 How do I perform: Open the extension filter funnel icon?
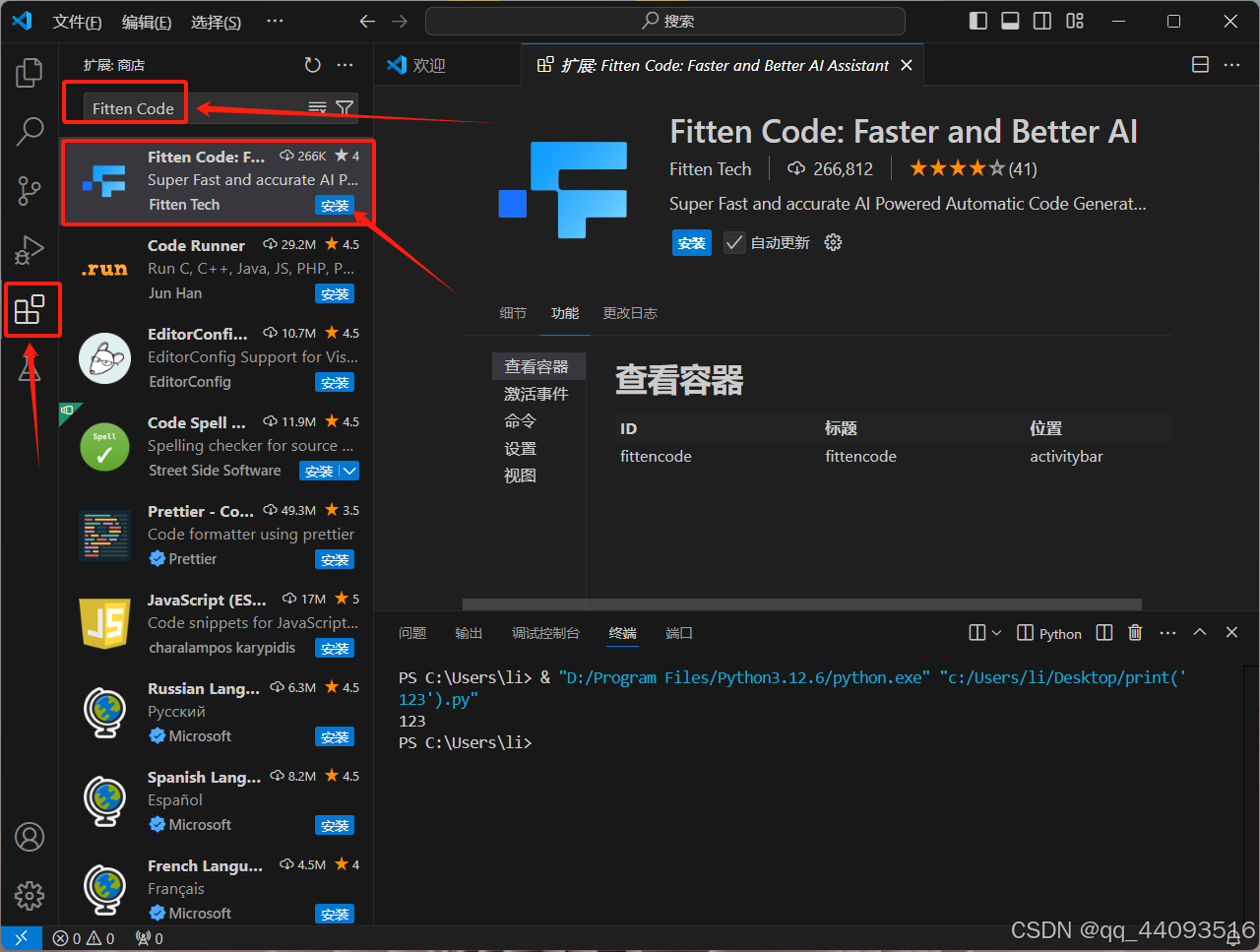coord(345,107)
